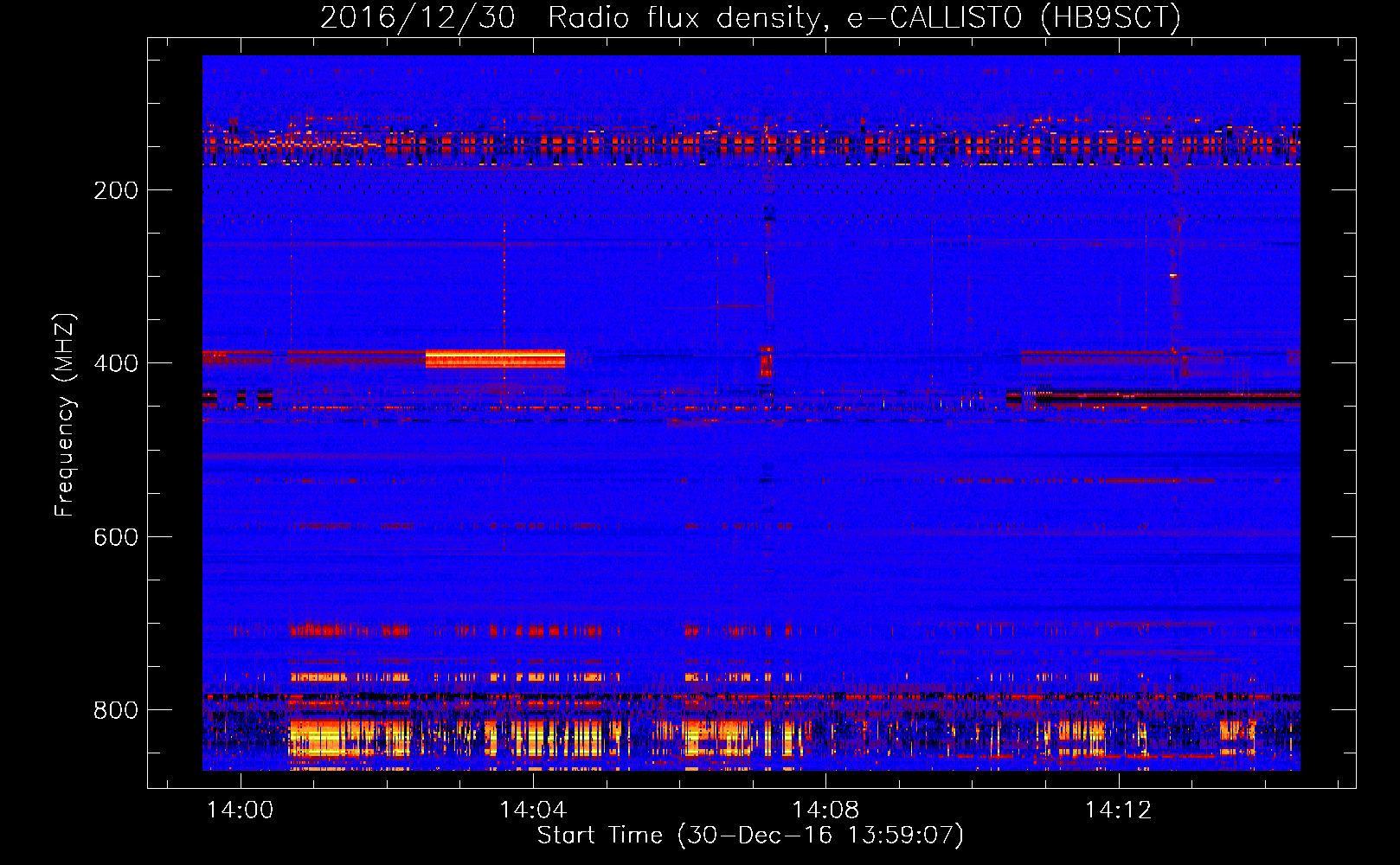This screenshot has width=1400, height=865.
Task: Click the 200 frequency axis label
Action: (116, 191)
